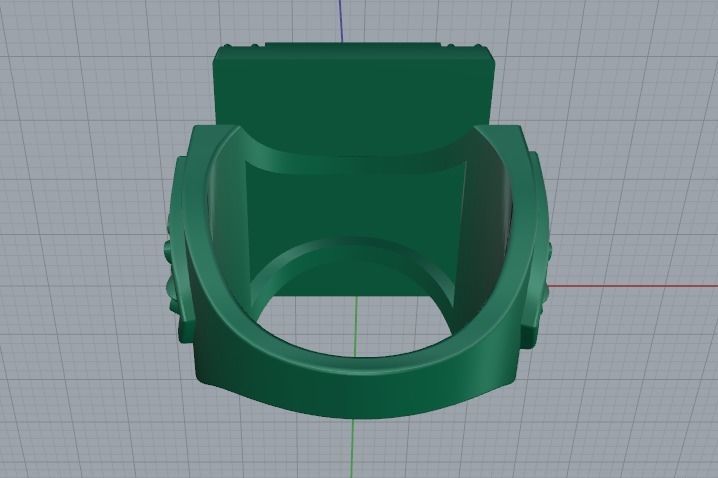The image size is (718, 478).
Task: Pick the decorative ornament on the ring's left shoulder
Action: pos(180,249)
